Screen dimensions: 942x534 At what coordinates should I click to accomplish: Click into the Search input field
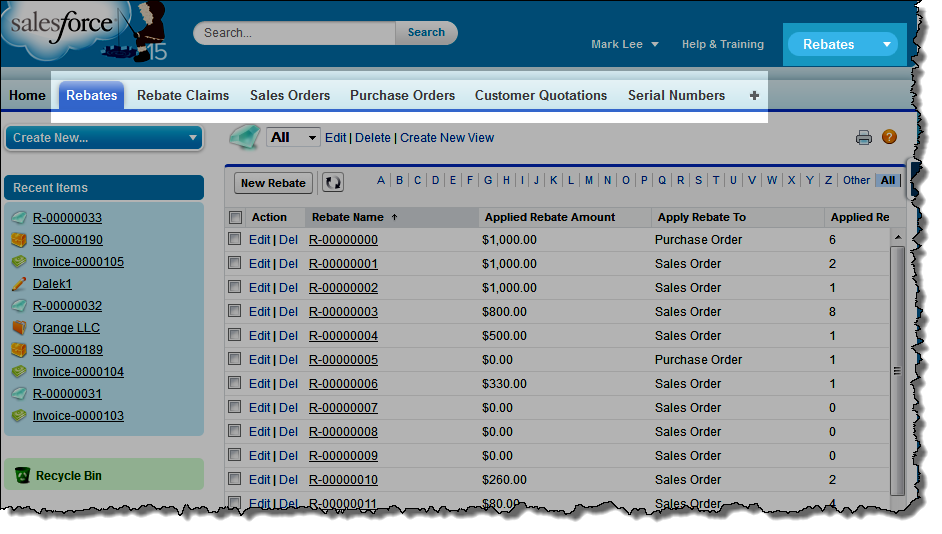[294, 33]
